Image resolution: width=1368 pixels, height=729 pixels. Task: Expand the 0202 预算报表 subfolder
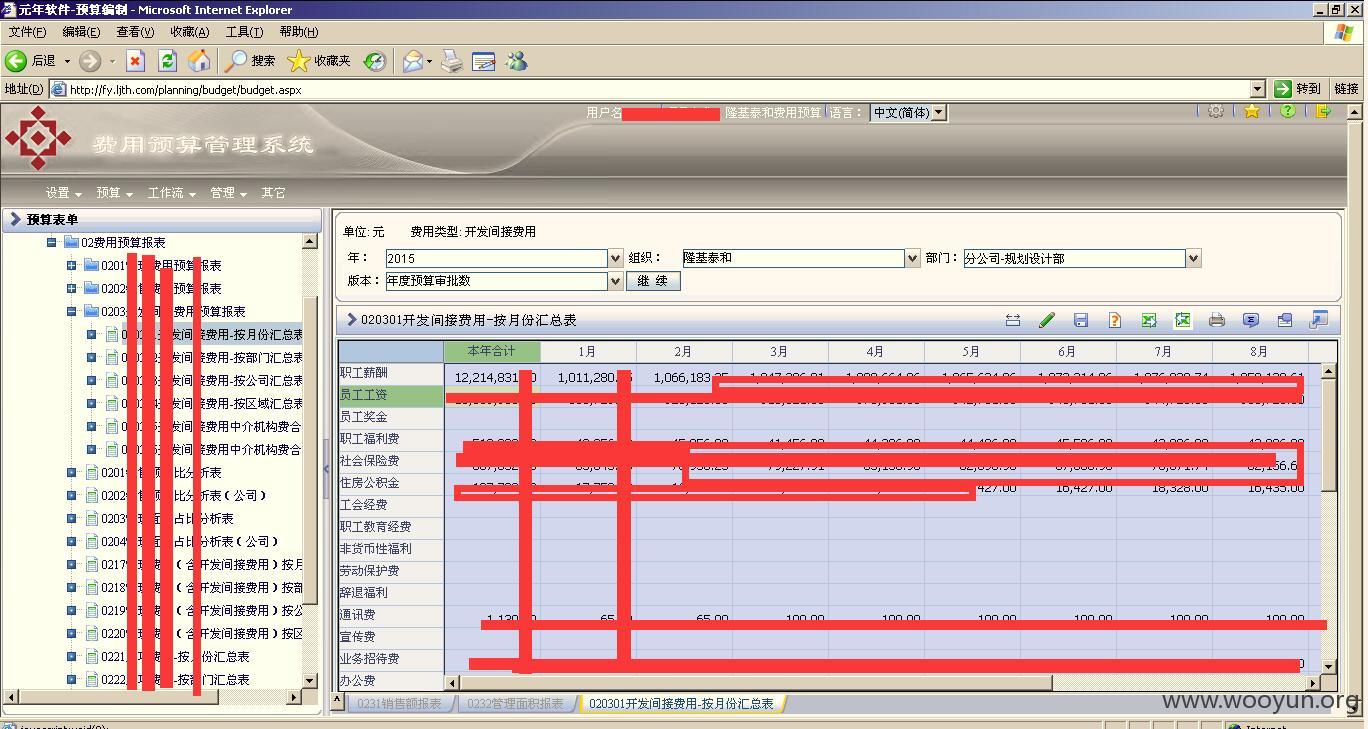tap(72, 288)
